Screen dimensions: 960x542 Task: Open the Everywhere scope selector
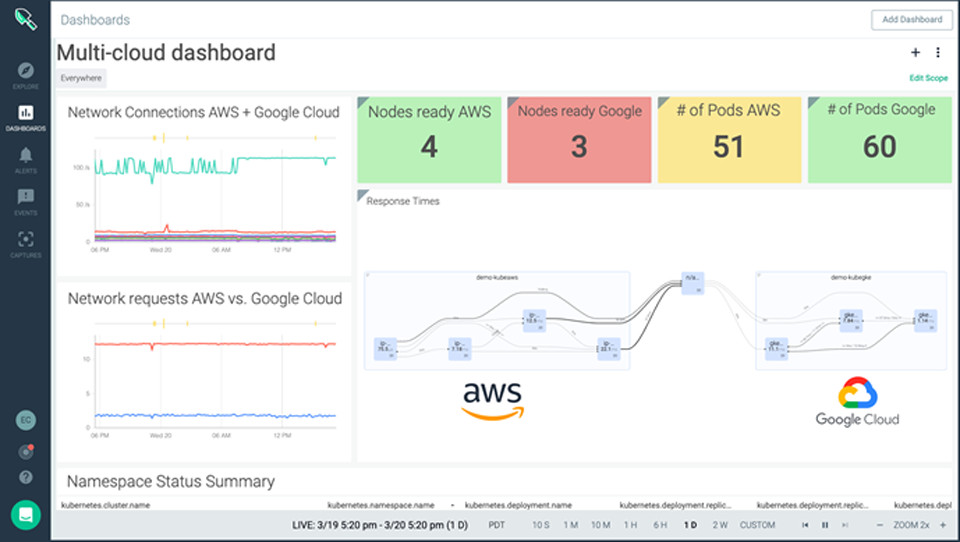[x=81, y=78]
